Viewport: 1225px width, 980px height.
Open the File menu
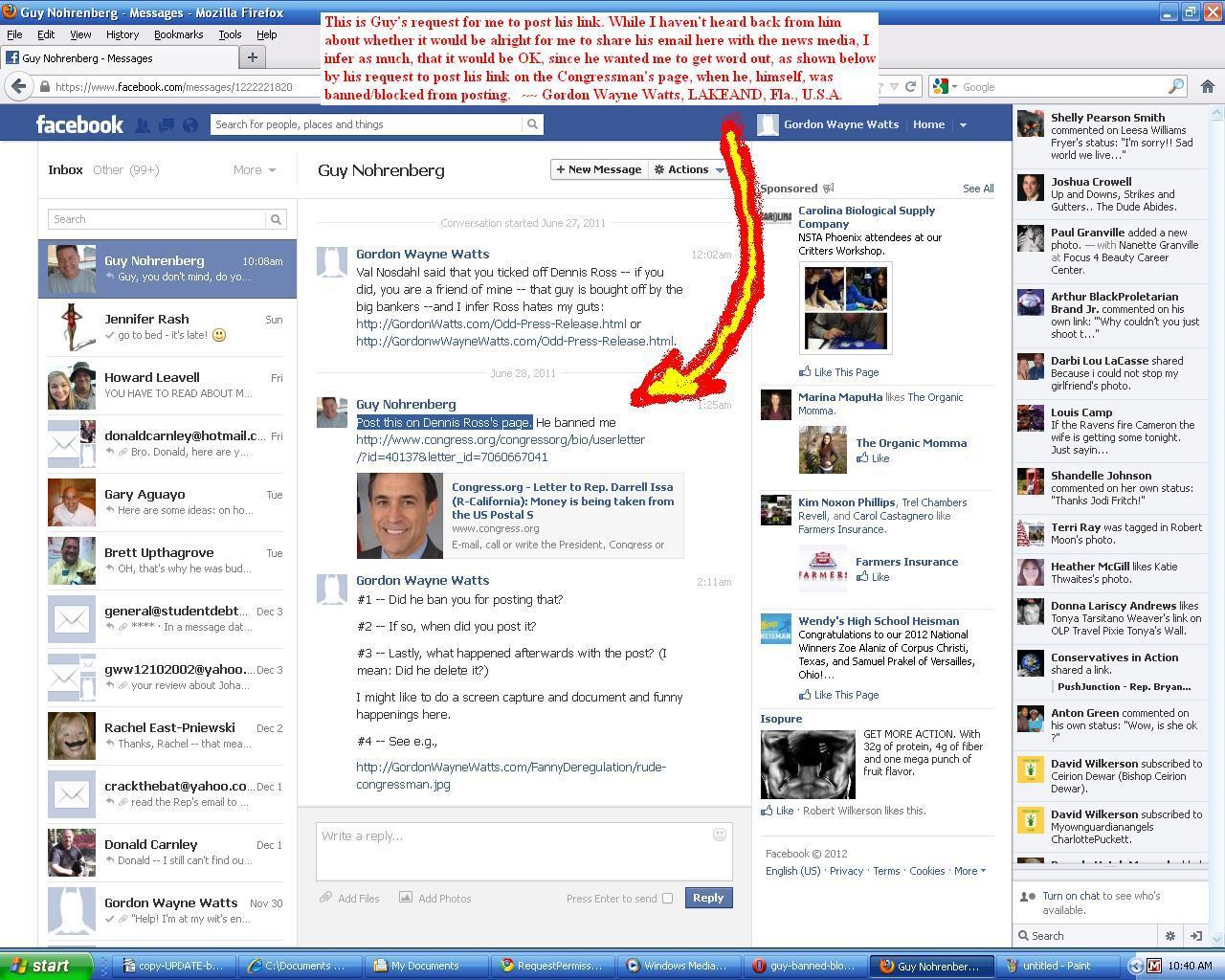point(14,34)
